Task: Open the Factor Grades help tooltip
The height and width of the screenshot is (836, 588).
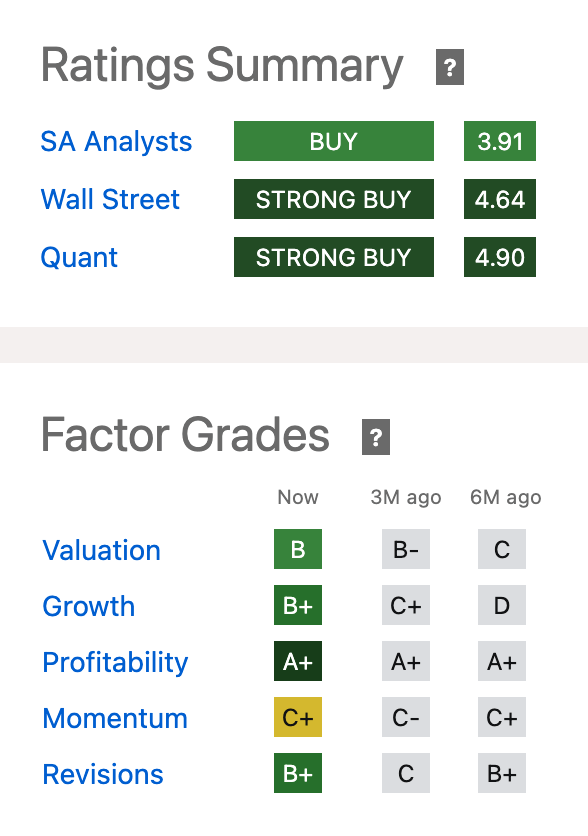Action: 375,436
